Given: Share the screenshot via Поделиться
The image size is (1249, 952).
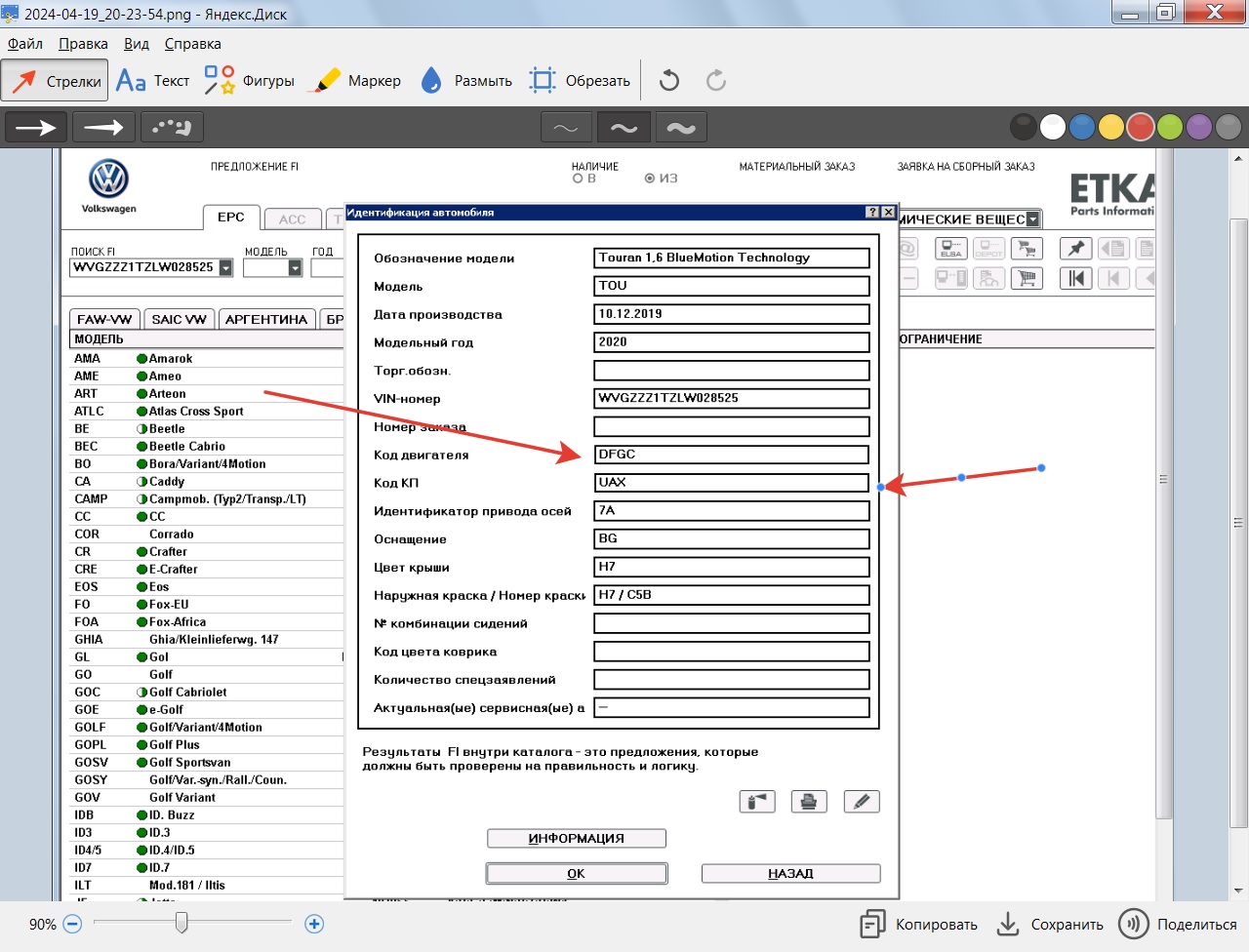Looking at the screenshot, I should pos(1178,925).
